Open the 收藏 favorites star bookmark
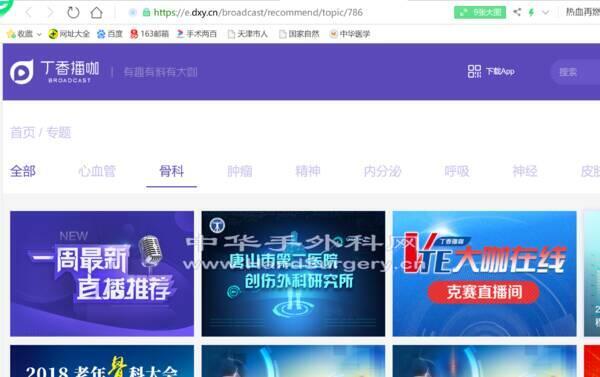The width and height of the screenshot is (600, 377). coord(20,34)
